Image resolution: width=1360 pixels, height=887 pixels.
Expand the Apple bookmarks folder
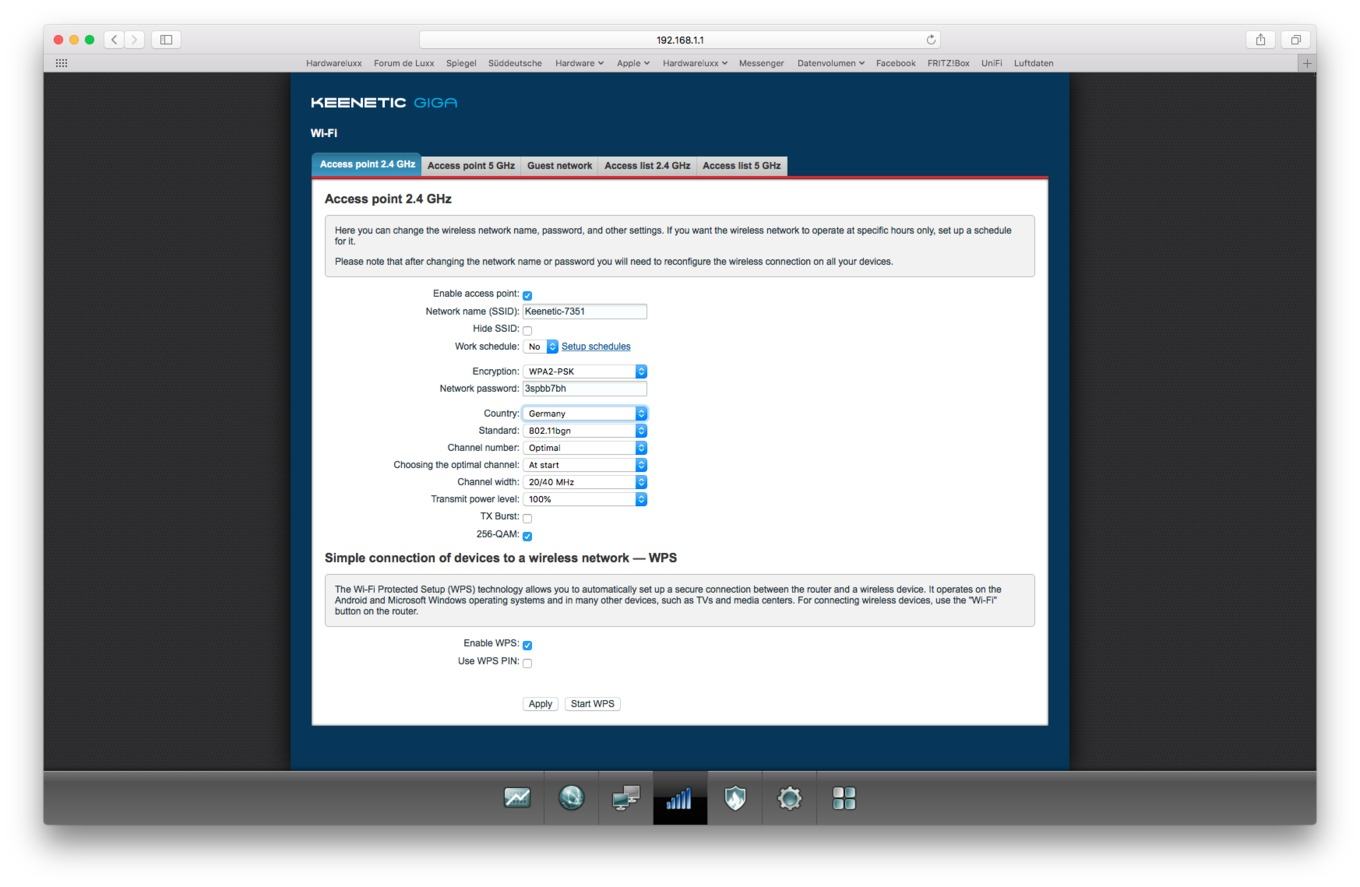633,63
